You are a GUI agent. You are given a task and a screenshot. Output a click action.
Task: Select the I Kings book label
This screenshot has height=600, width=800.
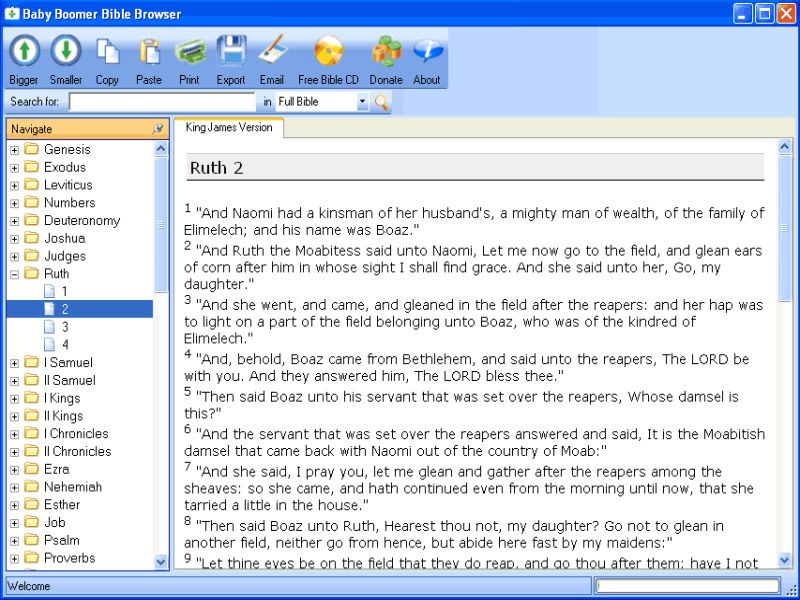click(x=62, y=398)
